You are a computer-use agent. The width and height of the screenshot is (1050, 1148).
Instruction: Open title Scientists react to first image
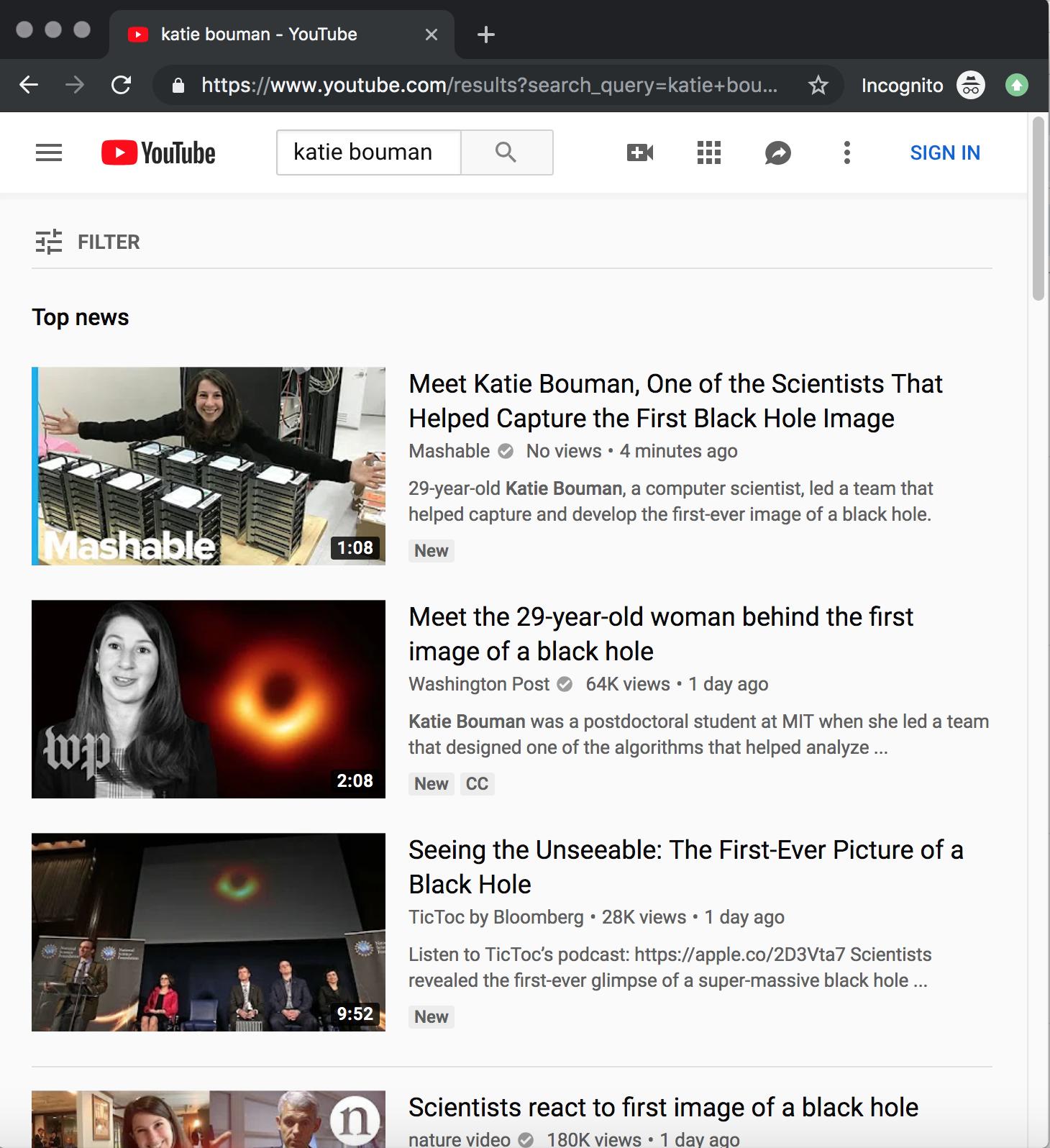click(663, 1107)
